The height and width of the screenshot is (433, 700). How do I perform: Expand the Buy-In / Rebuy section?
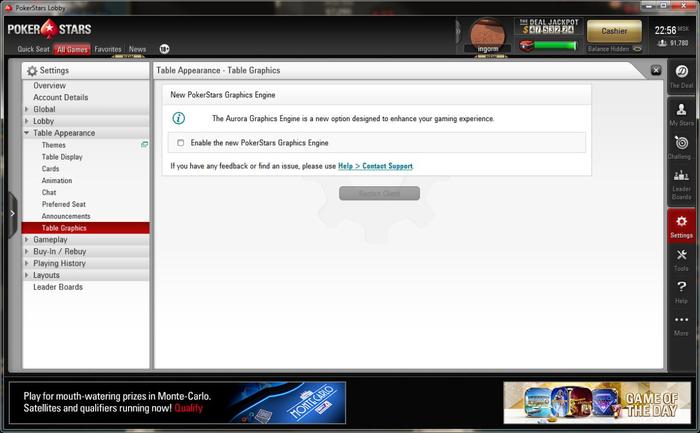(26, 251)
